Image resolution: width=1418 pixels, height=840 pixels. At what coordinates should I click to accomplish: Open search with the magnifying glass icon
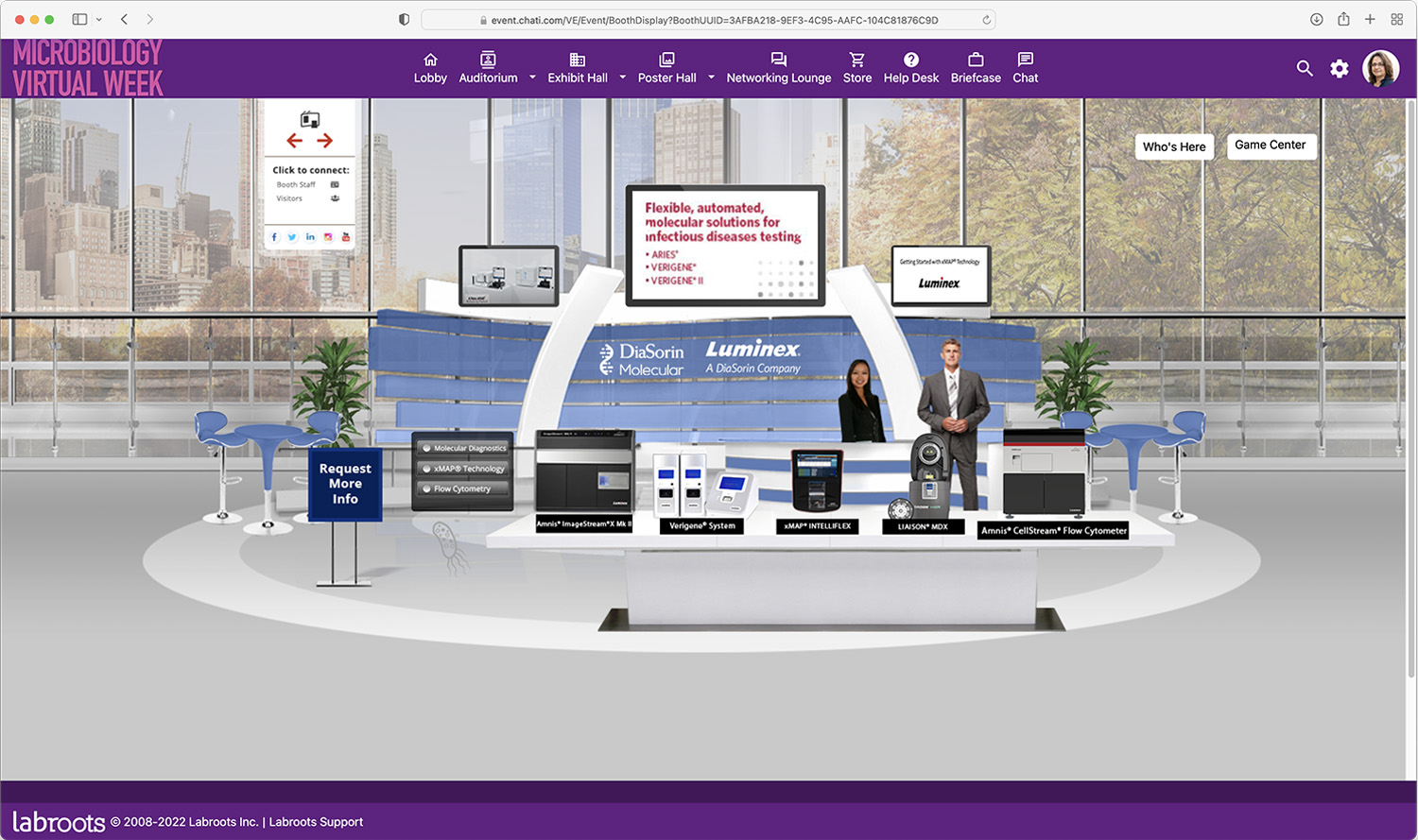[x=1305, y=68]
